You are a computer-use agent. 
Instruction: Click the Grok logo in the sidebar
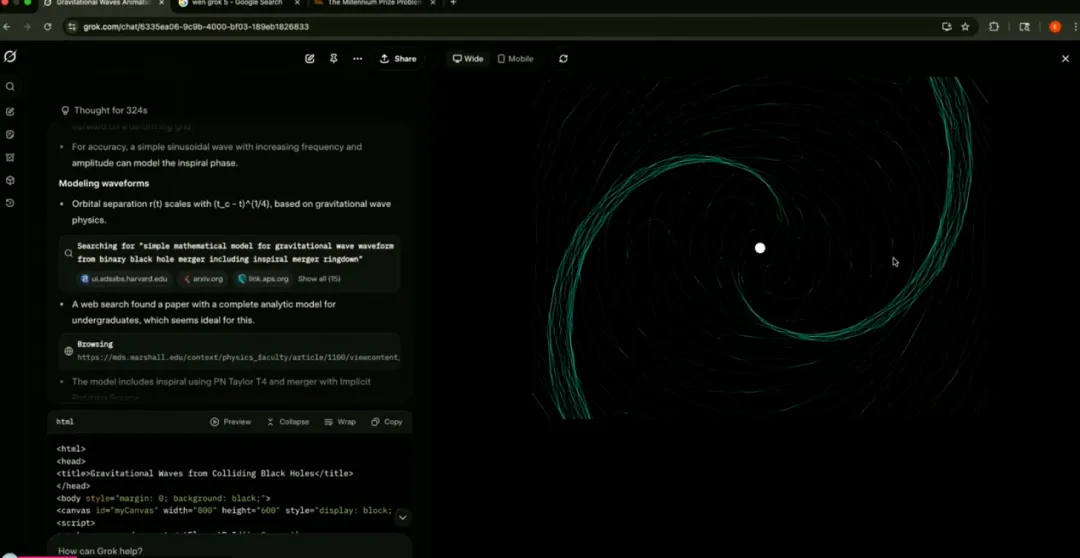pos(10,57)
